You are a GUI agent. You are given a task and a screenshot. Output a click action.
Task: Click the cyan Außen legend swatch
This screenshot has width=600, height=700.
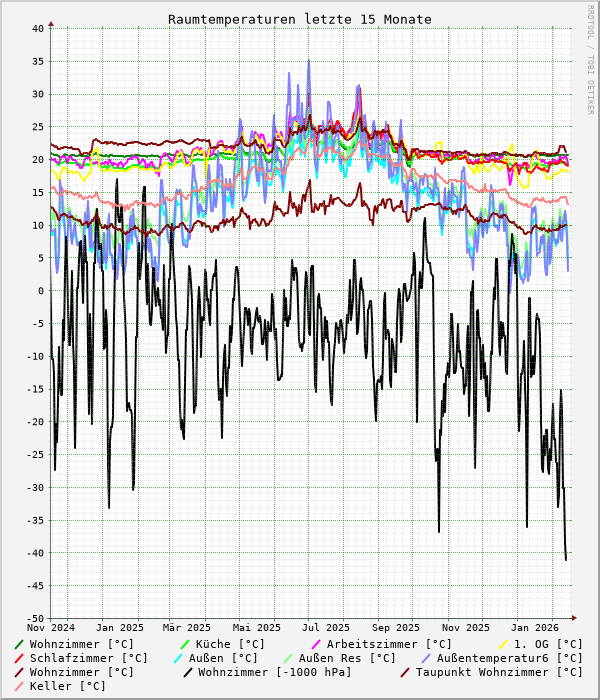(x=178, y=658)
